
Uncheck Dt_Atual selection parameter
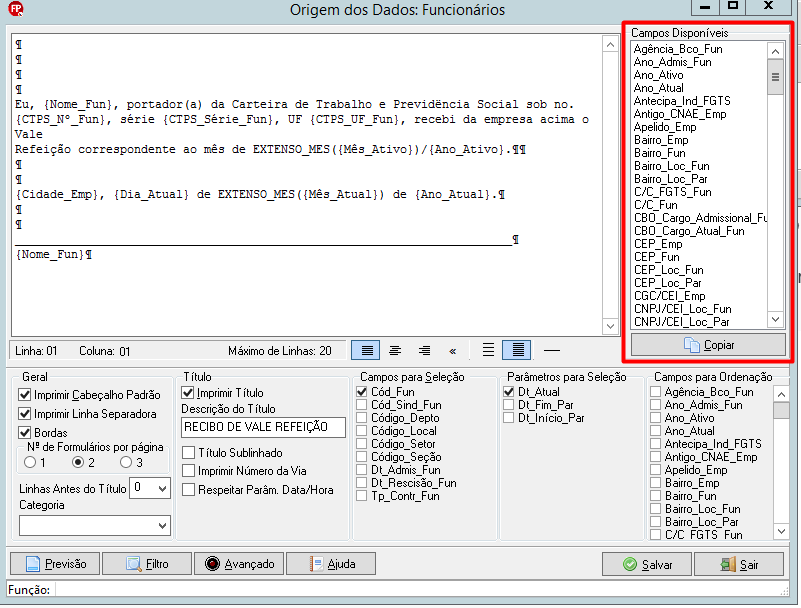pyautogui.click(x=509, y=392)
